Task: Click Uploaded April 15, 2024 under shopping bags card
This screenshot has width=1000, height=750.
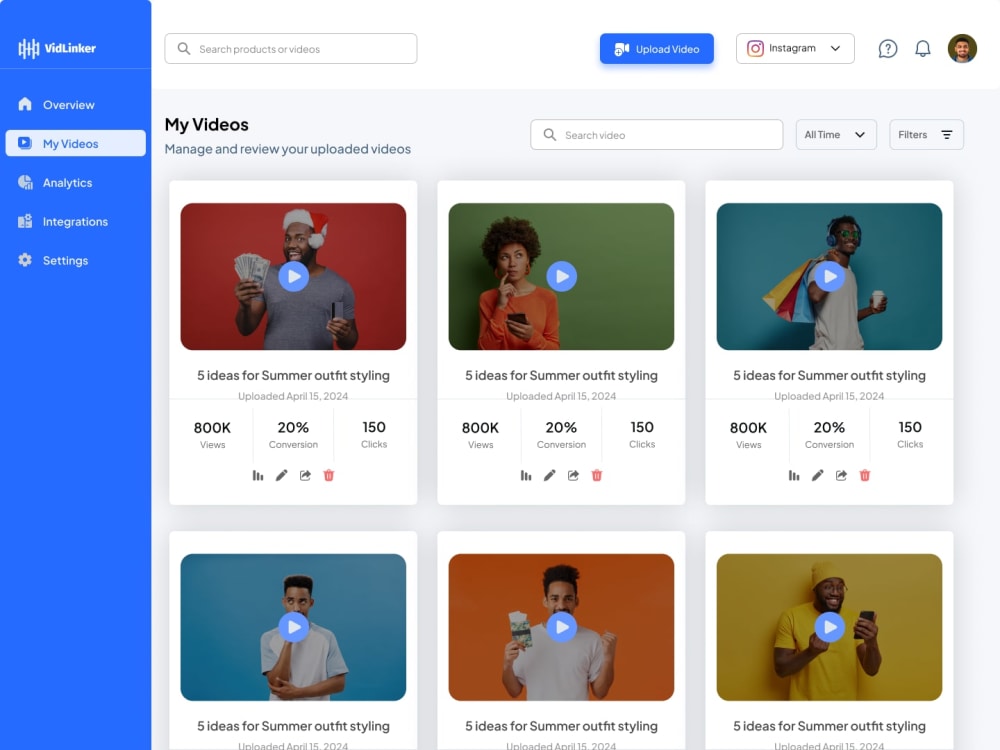Action: tap(829, 396)
